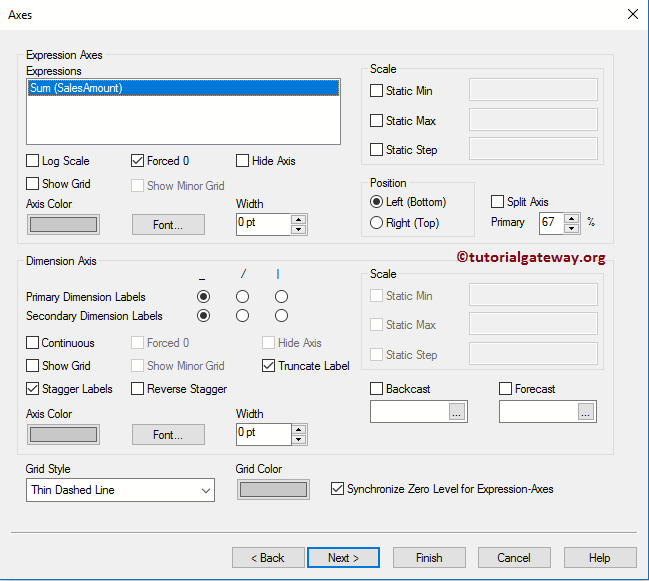
Task: Click the Primary percentage field showing 67
Action: tap(551, 223)
